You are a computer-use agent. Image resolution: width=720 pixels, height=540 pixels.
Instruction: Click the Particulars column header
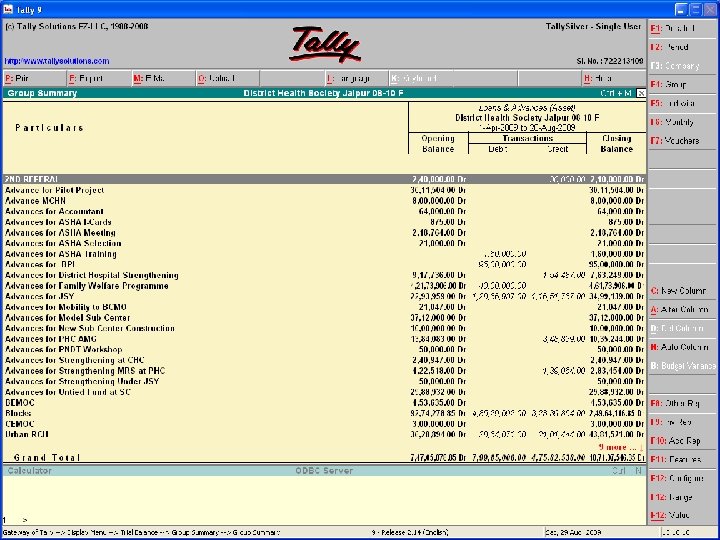point(49,128)
